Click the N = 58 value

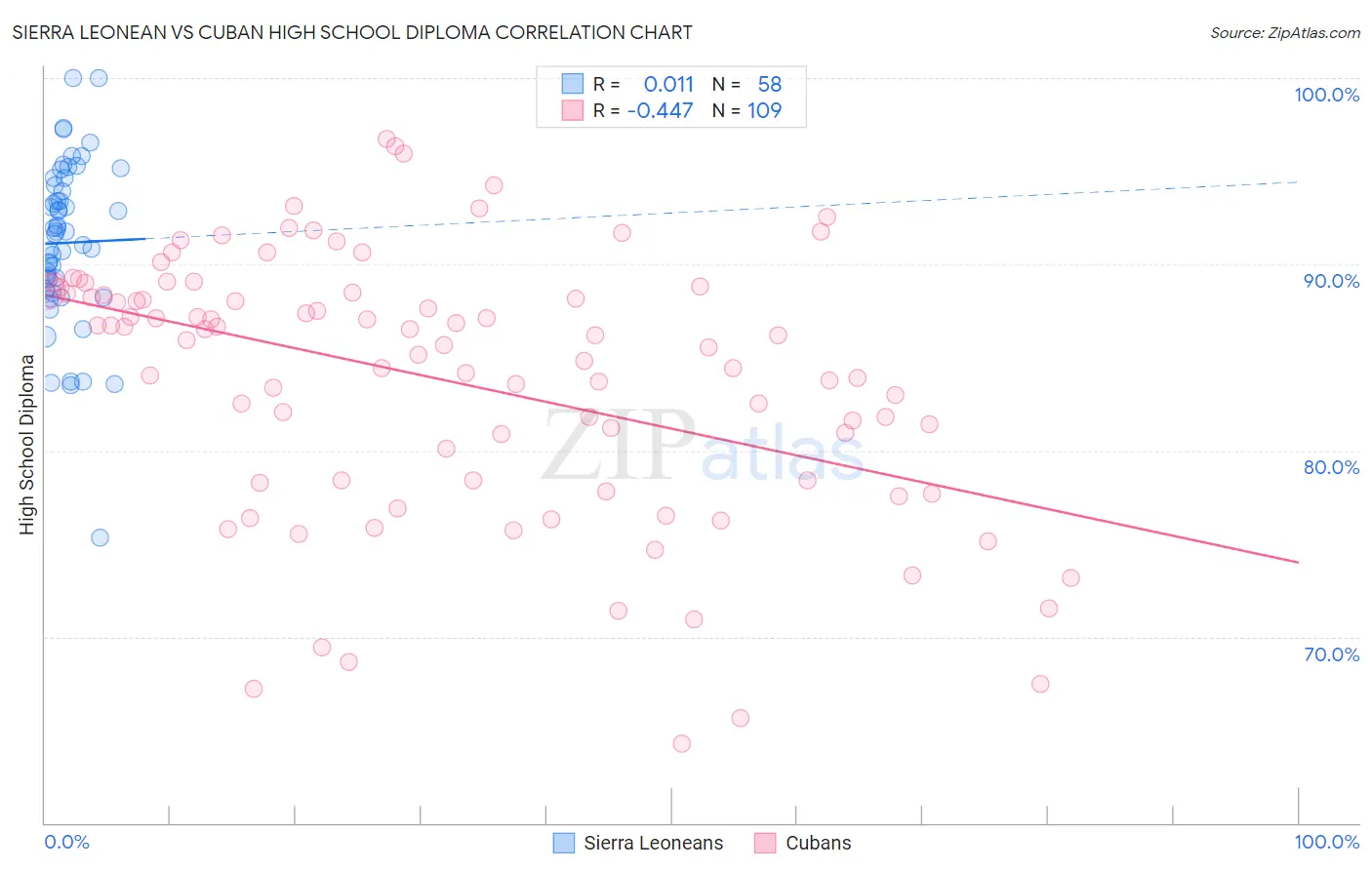click(x=770, y=84)
